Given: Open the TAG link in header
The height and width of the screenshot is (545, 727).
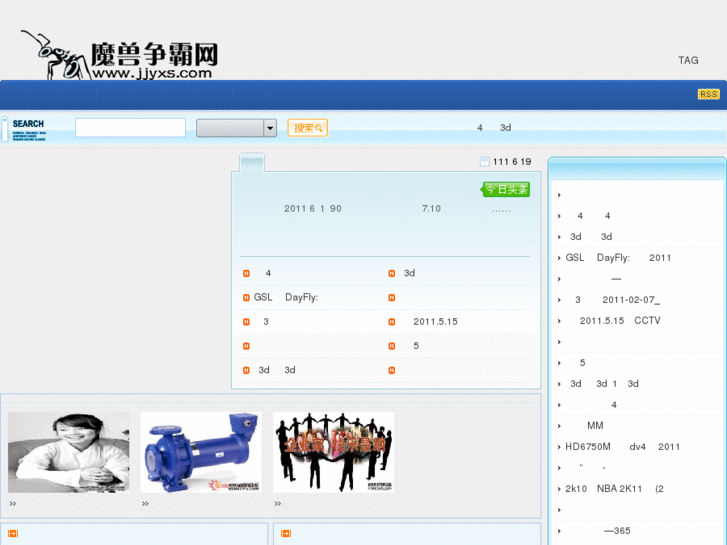Looking at the screenshot, I should 688,60.
